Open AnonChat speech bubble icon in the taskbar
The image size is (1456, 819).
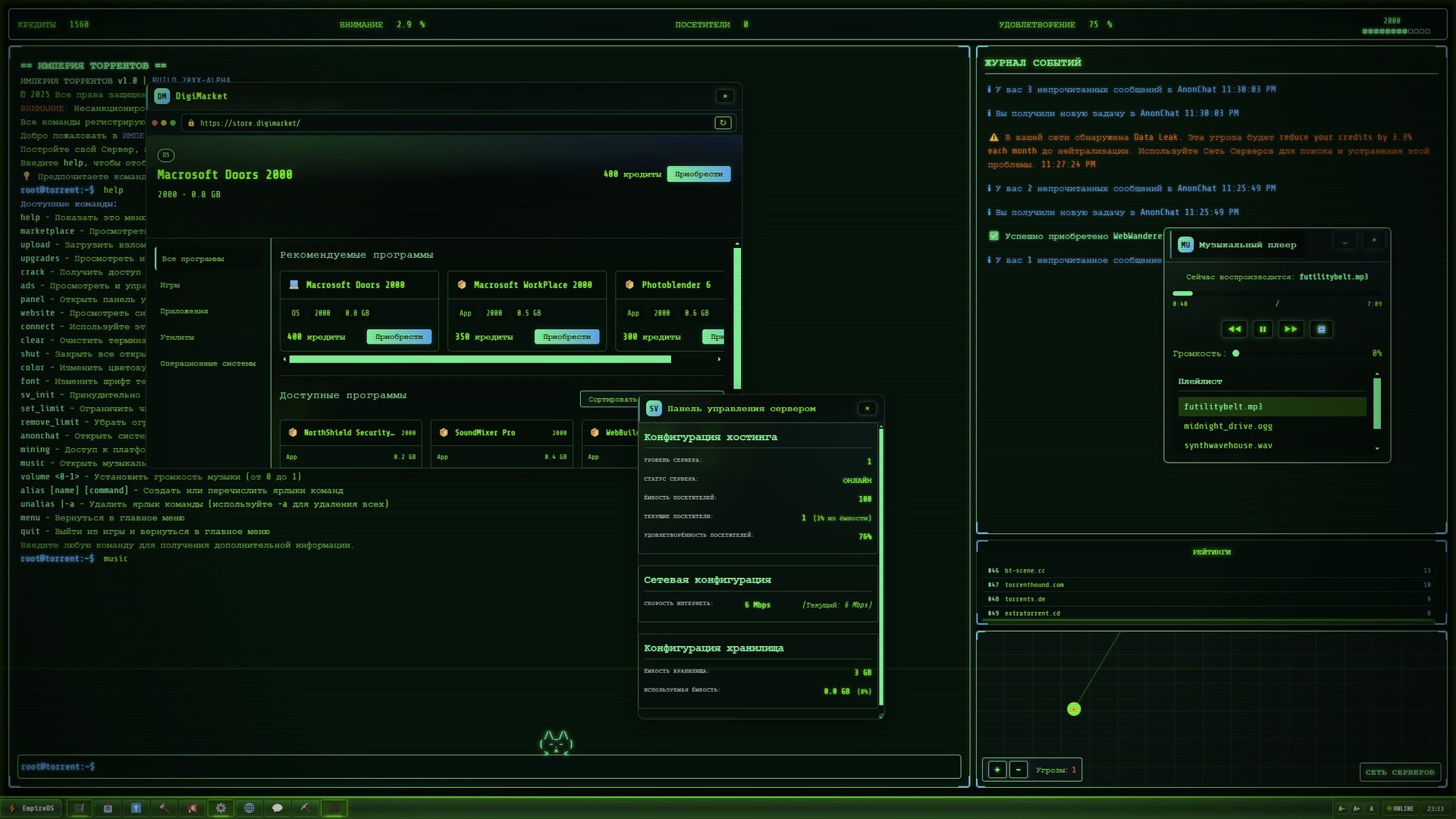[278, 808]
